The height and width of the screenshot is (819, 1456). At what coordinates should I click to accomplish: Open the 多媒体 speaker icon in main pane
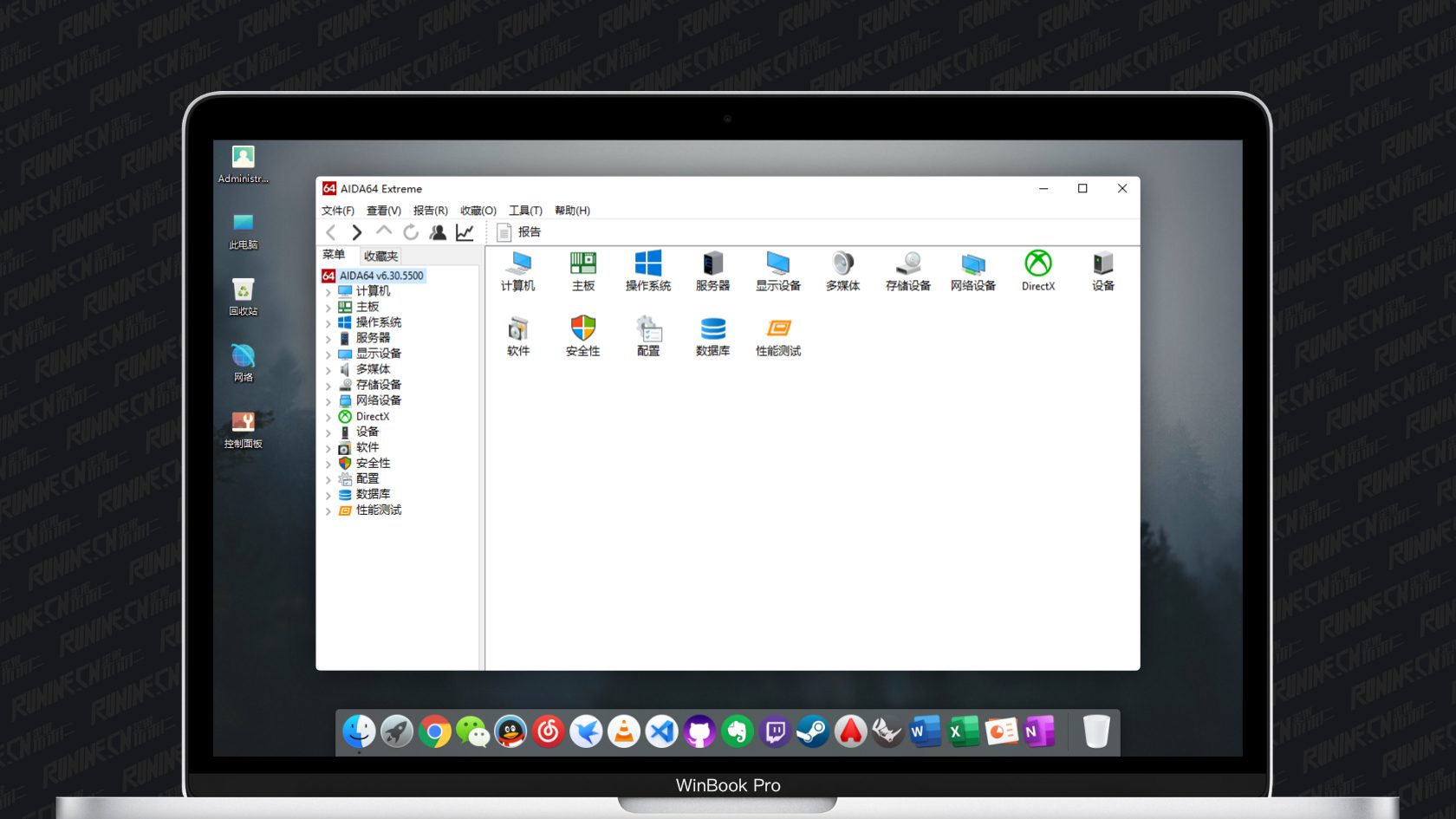(843, 270)
